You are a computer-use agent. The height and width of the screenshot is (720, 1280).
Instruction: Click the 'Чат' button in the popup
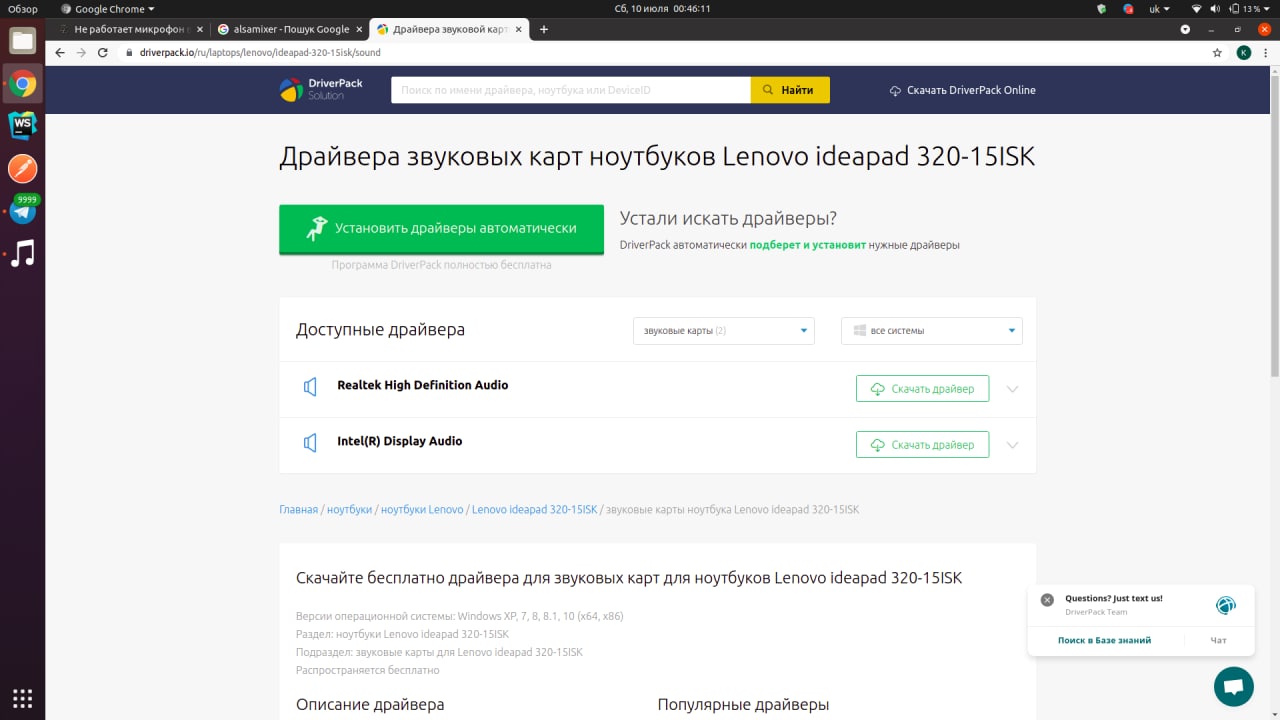pyautogui.click(x=1218, y=640)
